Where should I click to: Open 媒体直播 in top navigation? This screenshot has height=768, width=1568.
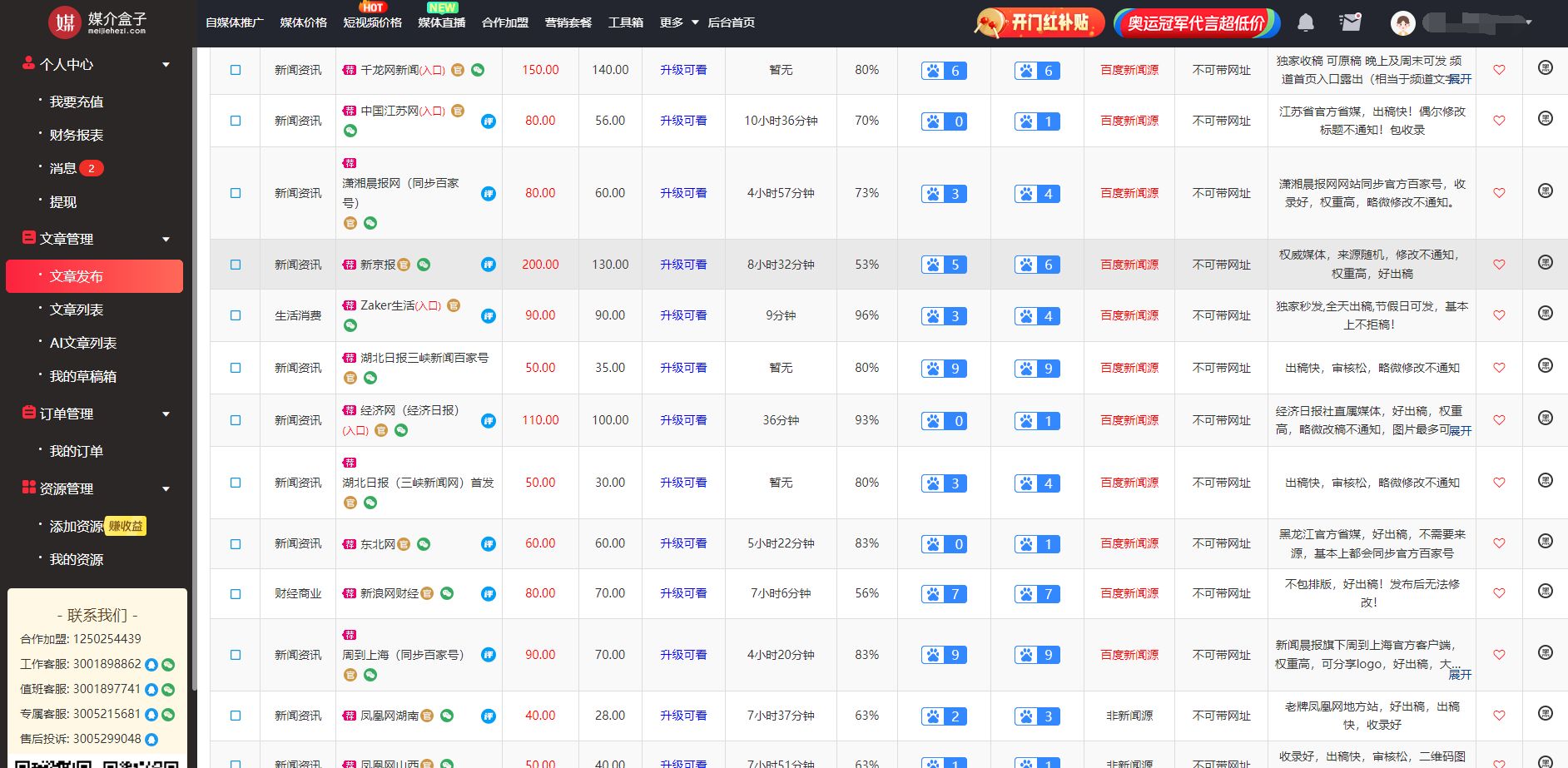tap(441, 22)
